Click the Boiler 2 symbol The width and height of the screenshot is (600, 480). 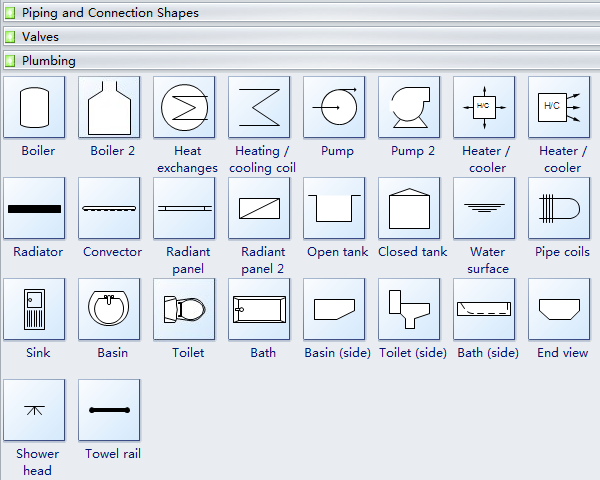tap(109, 107)
